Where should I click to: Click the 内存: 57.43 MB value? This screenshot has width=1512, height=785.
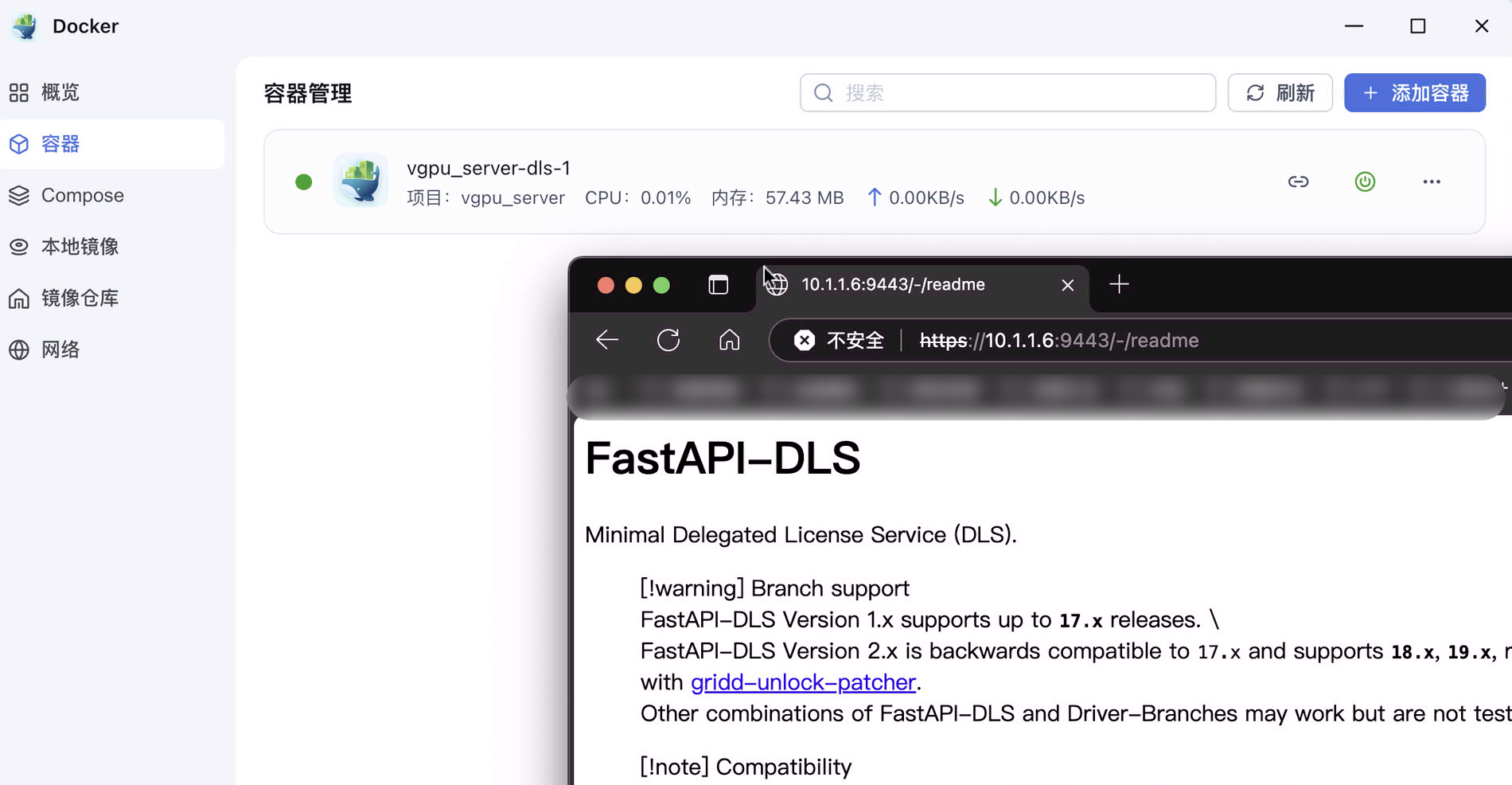point(777,197)
